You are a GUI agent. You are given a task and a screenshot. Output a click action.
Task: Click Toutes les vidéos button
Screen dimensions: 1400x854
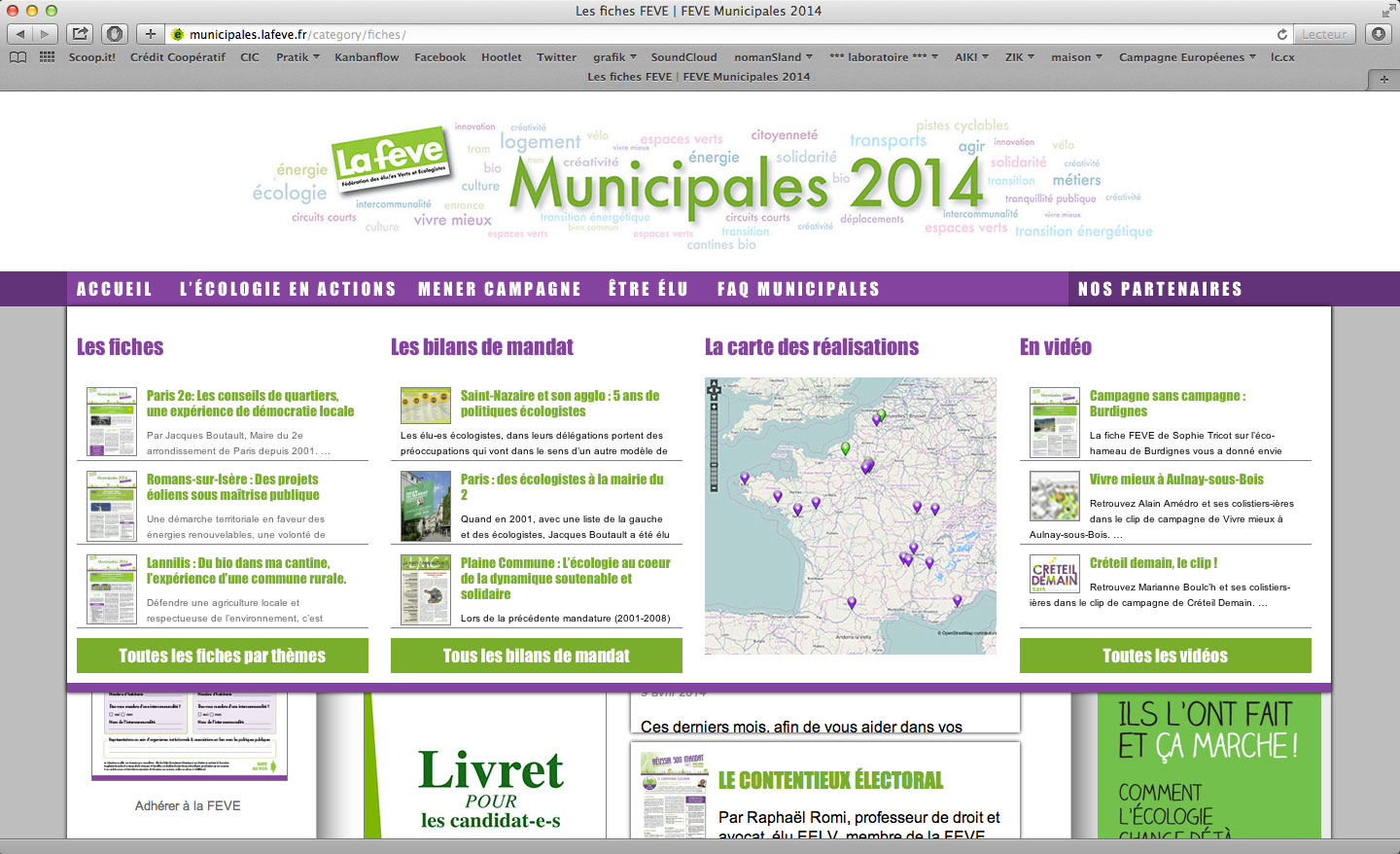1166,656
